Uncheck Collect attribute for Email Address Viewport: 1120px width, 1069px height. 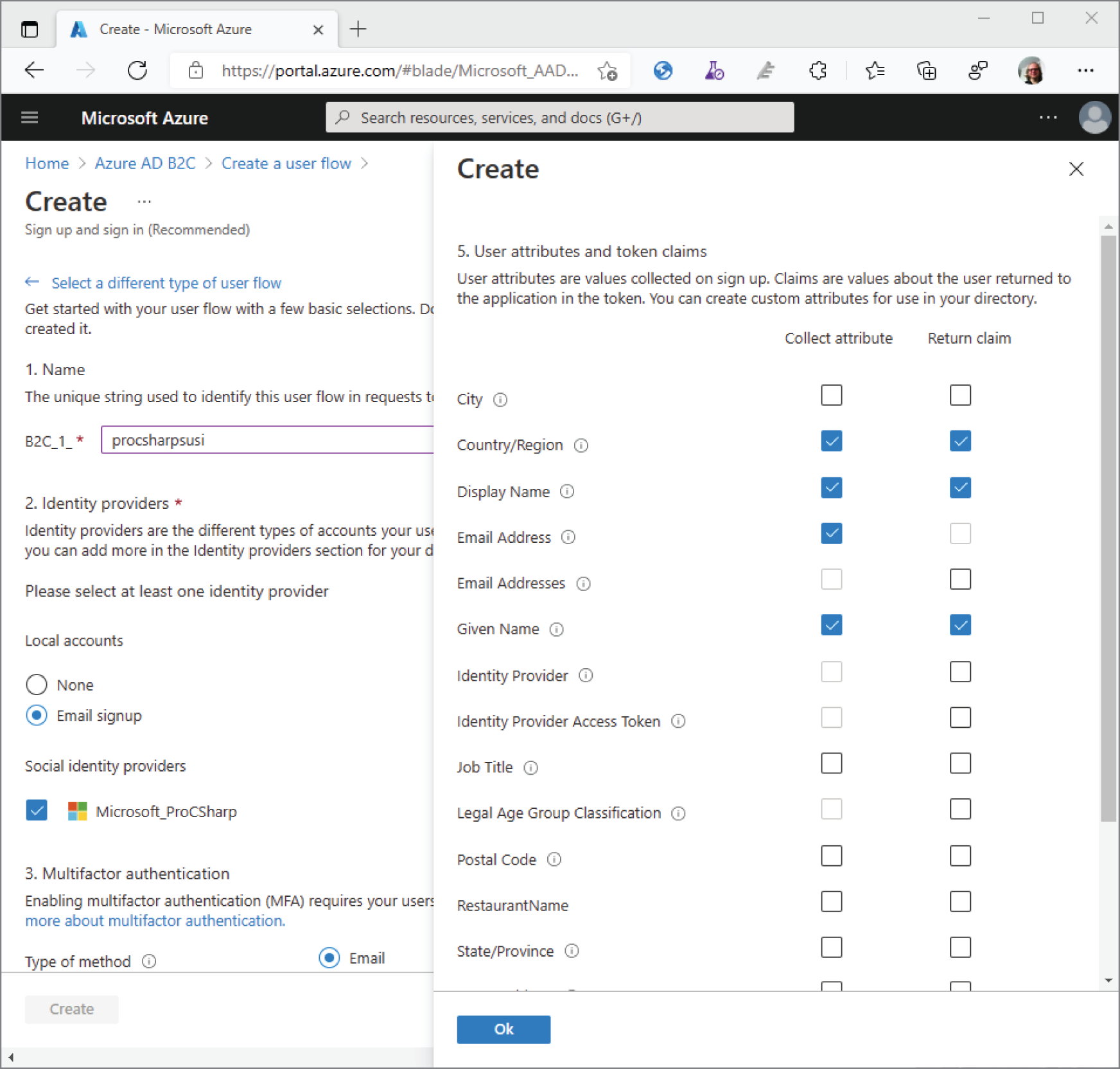pyautogui.click(x=832, y=534)
